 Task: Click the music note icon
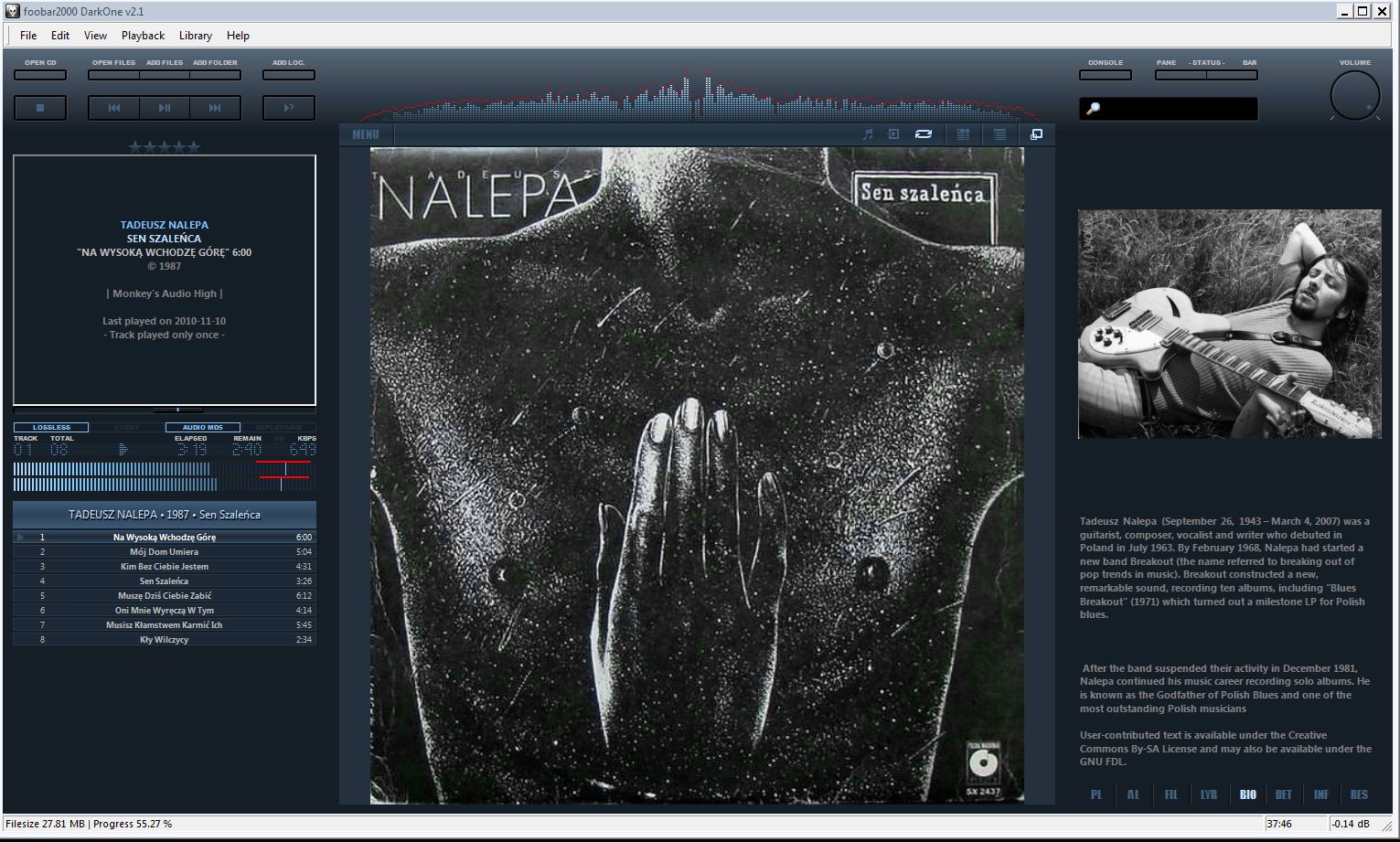pyautogui.click(x=868, y=134)
